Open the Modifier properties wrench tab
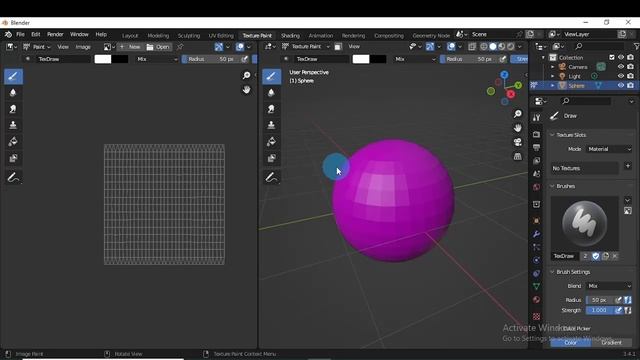This screenshot has height=360, width=640. tap(536, 234)
